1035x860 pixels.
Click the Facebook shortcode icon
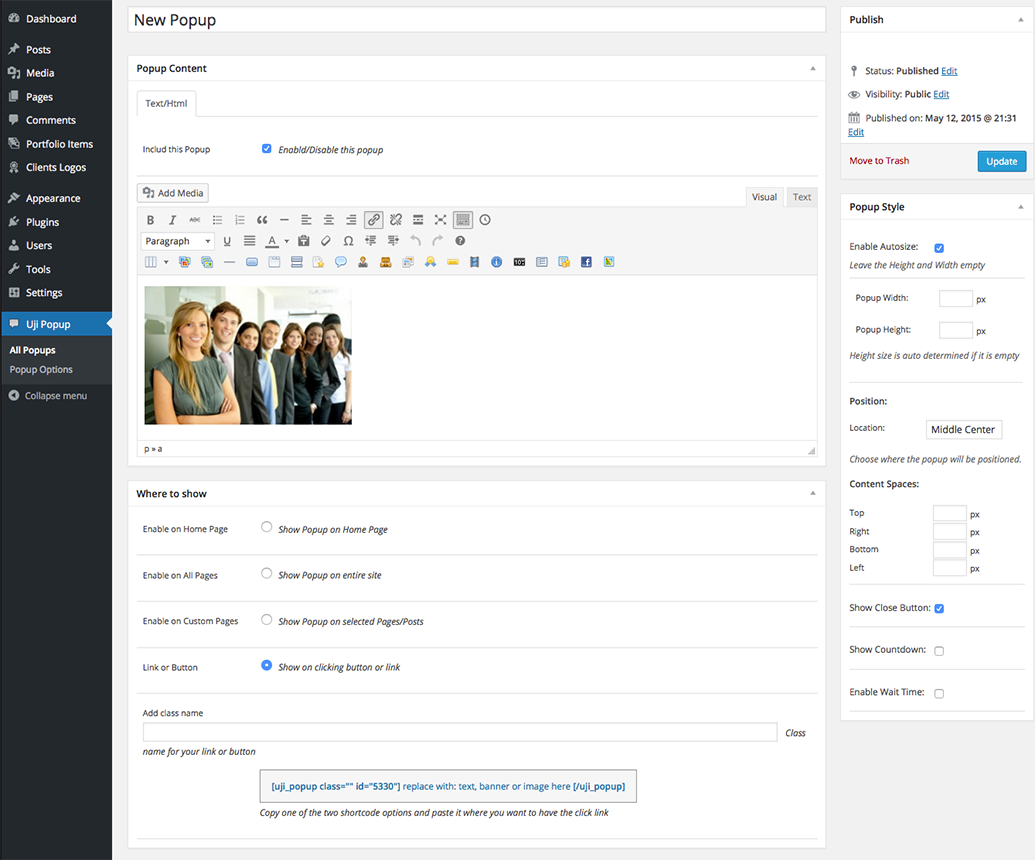click(586, 262)
